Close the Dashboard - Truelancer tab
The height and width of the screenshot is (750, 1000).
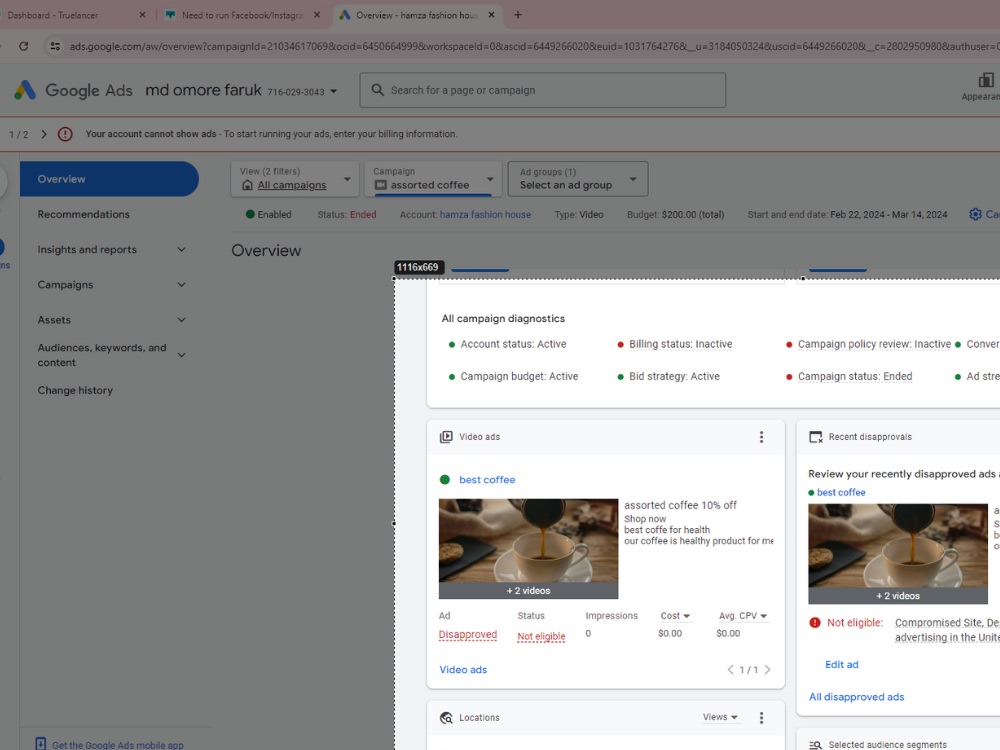coord(142,15)
